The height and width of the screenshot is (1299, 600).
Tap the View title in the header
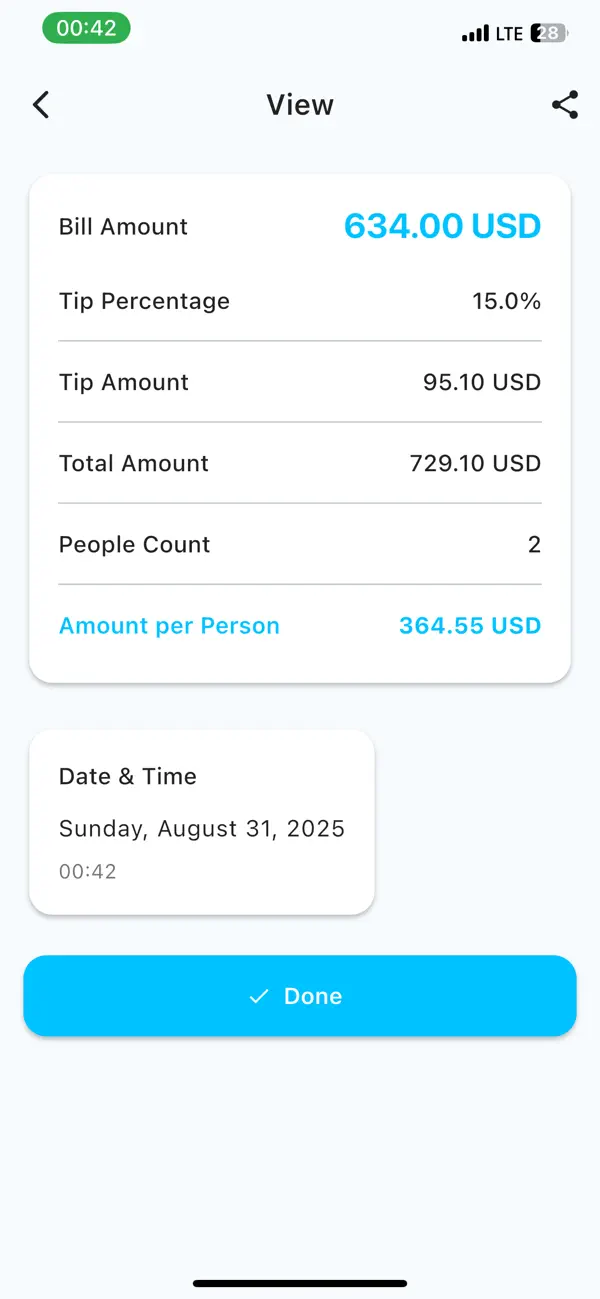tap(299, 104)
